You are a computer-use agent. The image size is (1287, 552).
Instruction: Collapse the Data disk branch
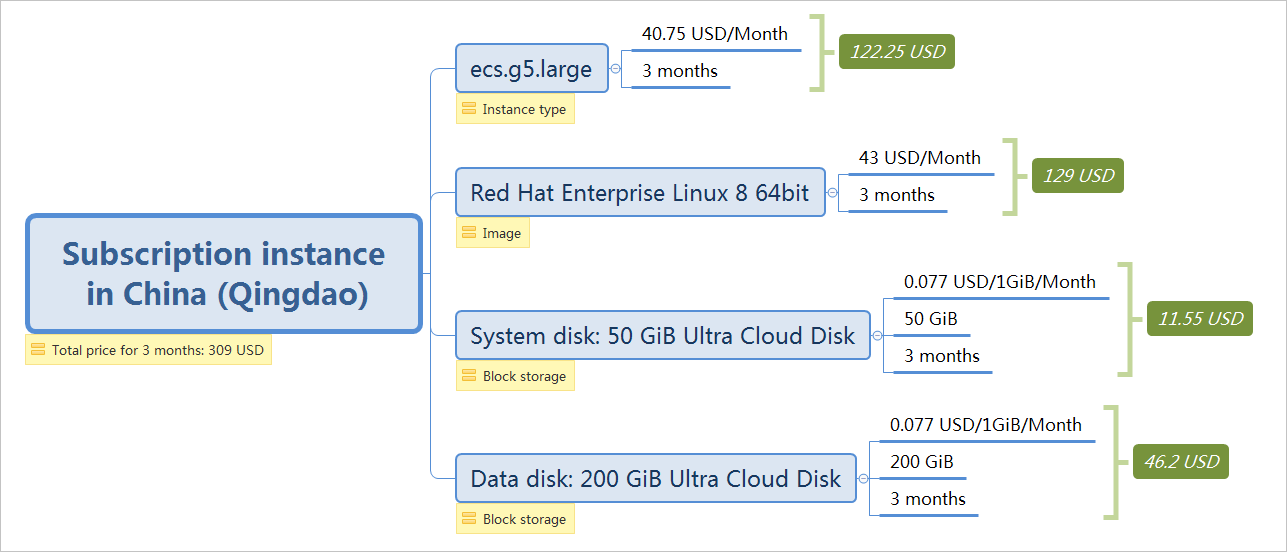(x=863, y=479)
